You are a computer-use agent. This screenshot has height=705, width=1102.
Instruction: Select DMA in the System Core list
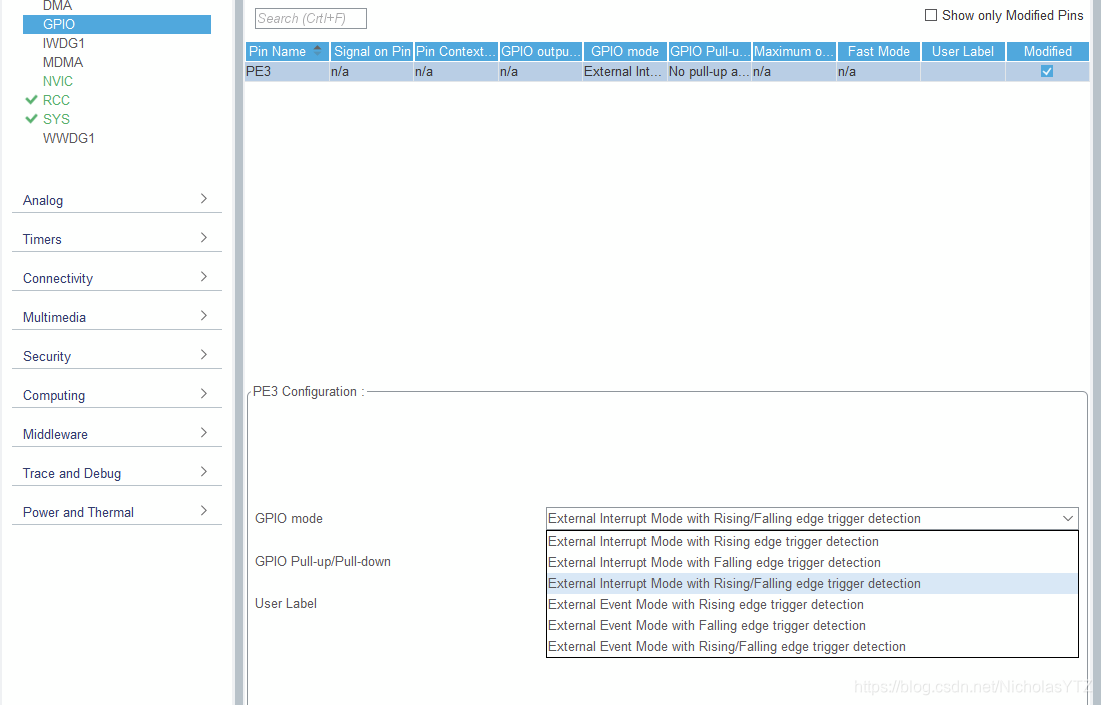[x=57, y=6]
